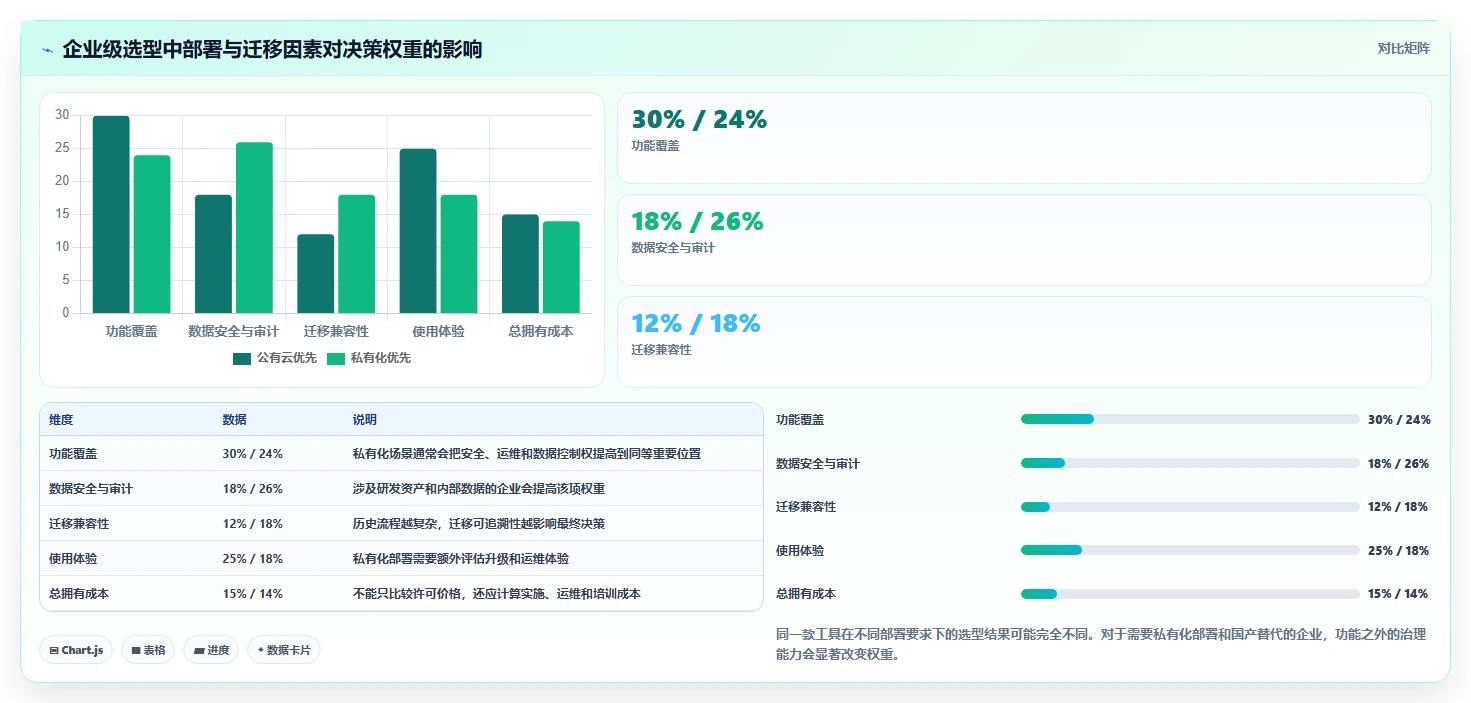Click the 数据安全与审计 x-axis label on chart
The image size is (1471, 703).
[x=234, y=331]
